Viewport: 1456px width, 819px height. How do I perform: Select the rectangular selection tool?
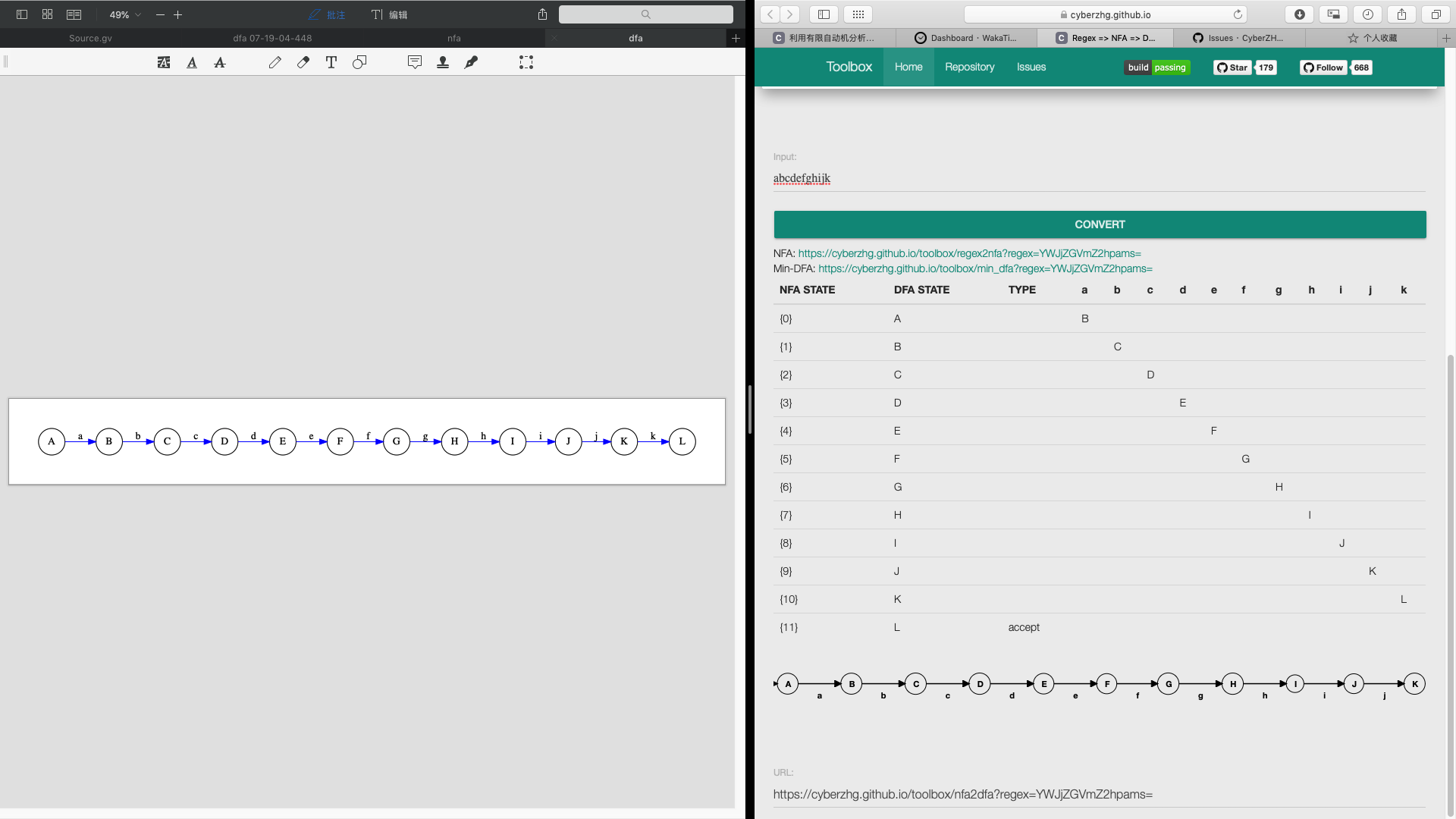pyautogui.click(x=526, y=63)
